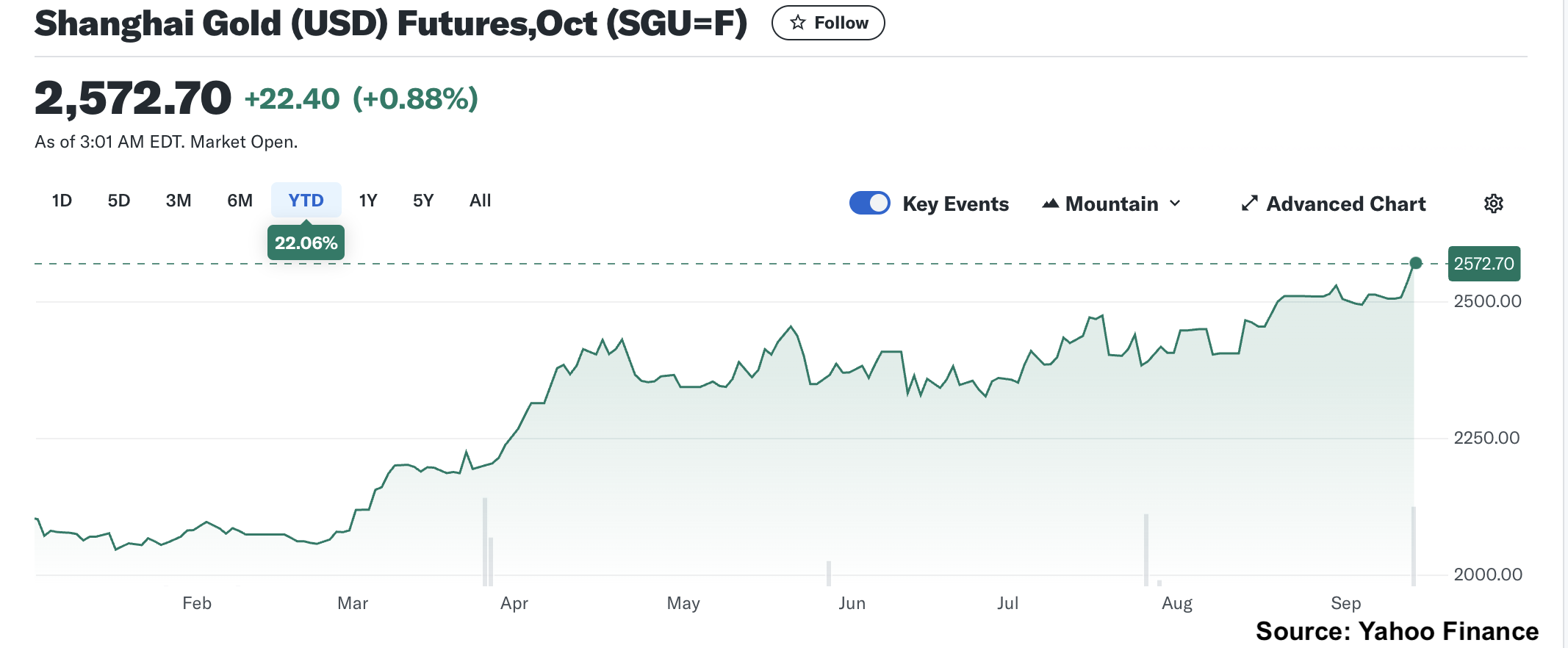Click the mountain chart type icon
This screenshot has width=1568, height=648.
point(1051,204)
